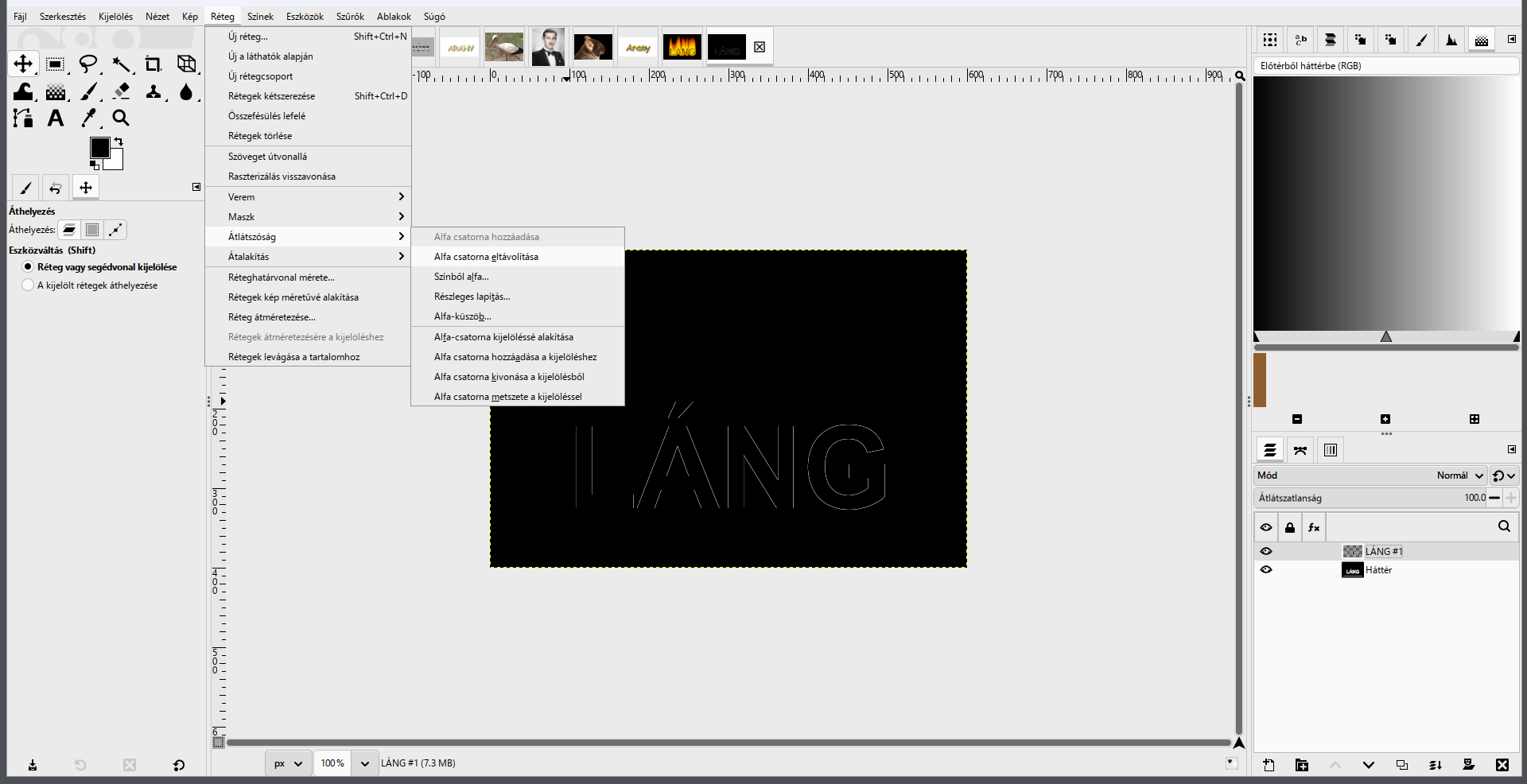Select the Color Picker tool

[x=89, y=118]
